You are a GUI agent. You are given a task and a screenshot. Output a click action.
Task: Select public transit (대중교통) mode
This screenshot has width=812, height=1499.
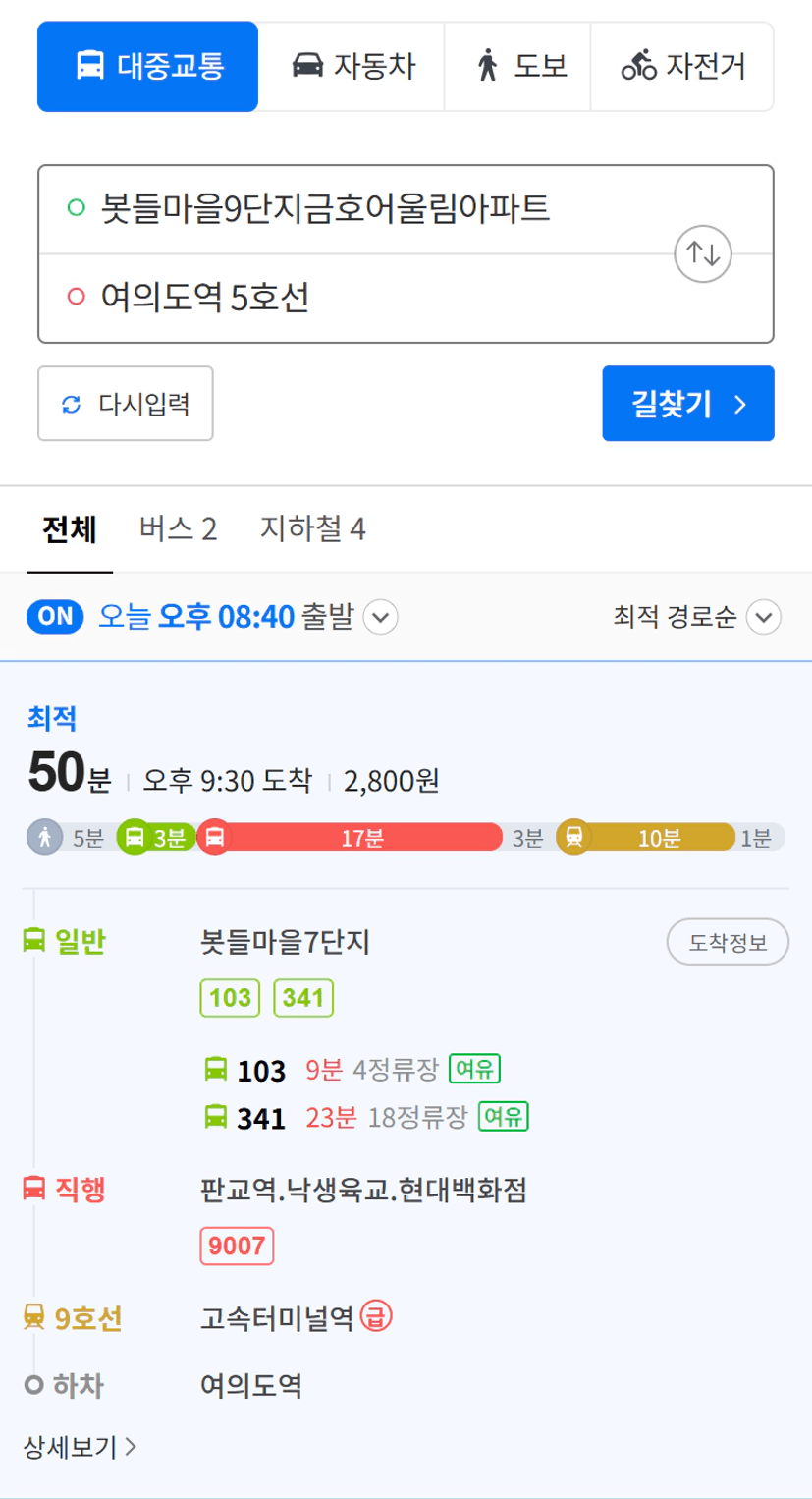148,67
